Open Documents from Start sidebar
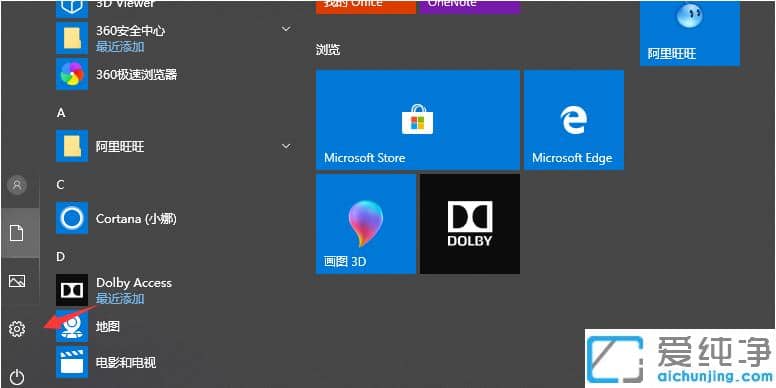The width and height of the screenshot is (776, 388). click(17, 233)
